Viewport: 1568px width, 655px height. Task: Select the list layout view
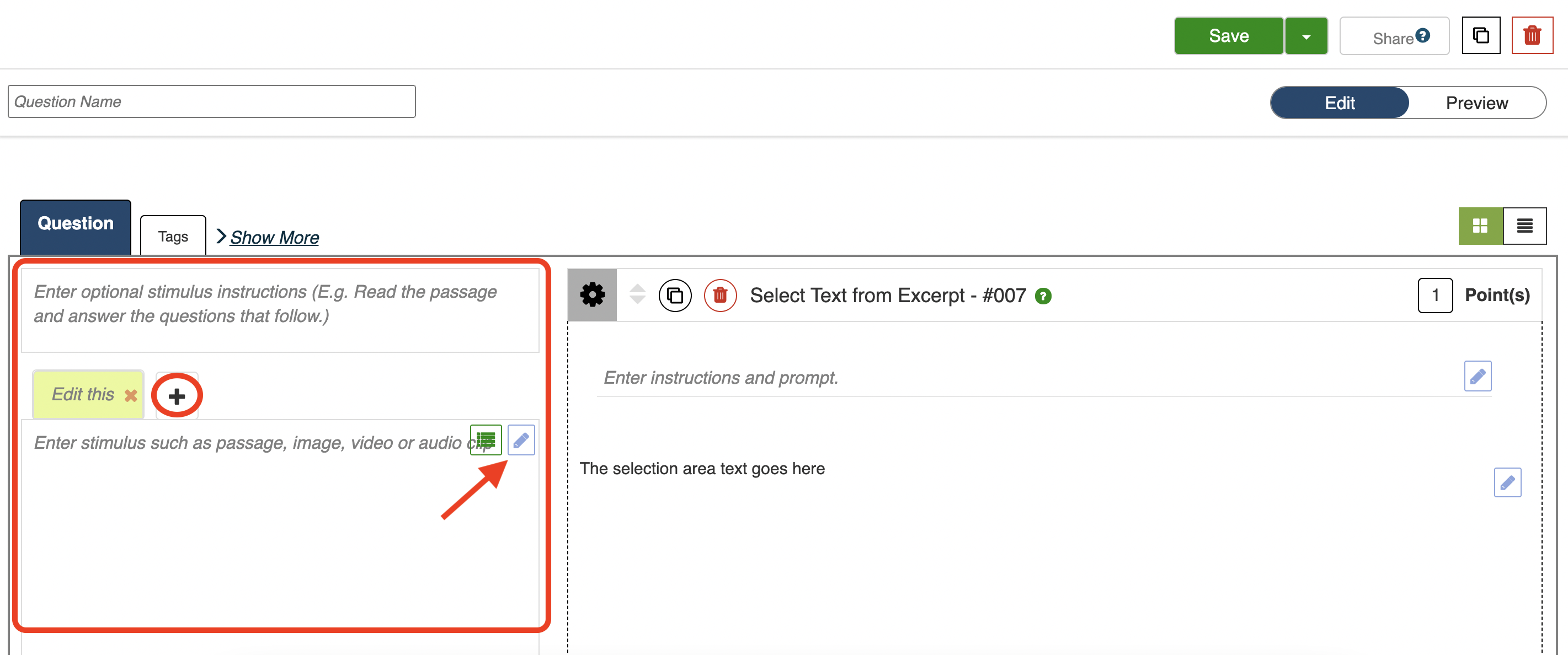pyautogui.click(x=1524, y=226)
